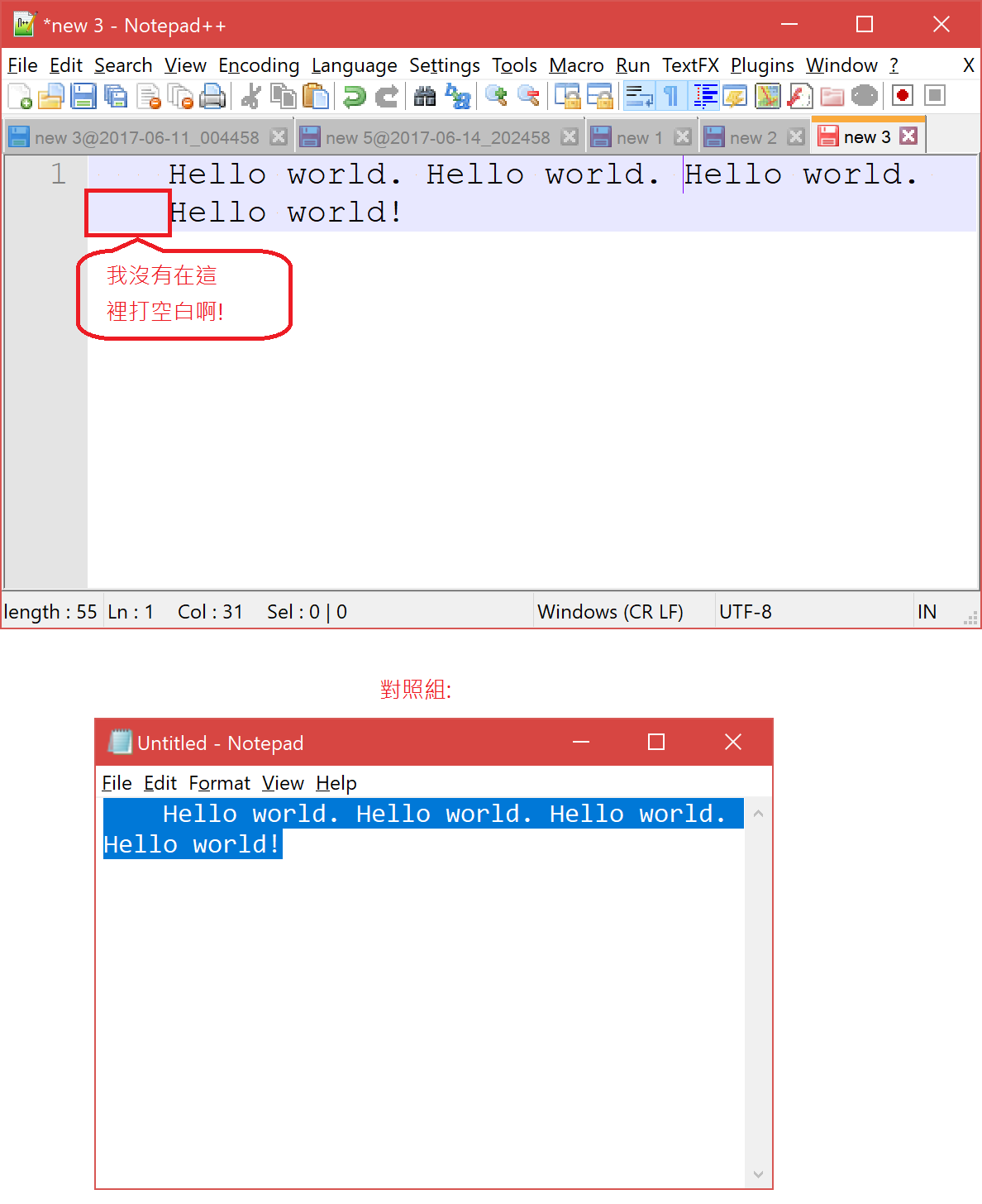Image resolution: width=982 pixels, height=1204 pixels.
Task: Click line number 1 in the margin
Action: pos(57,174)
